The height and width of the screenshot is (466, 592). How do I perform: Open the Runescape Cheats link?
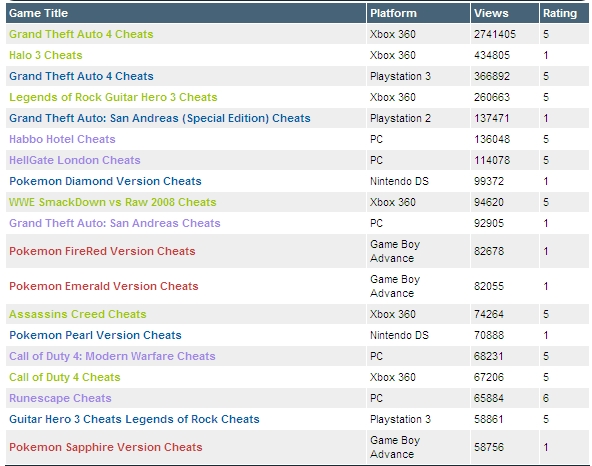[60, 398]
